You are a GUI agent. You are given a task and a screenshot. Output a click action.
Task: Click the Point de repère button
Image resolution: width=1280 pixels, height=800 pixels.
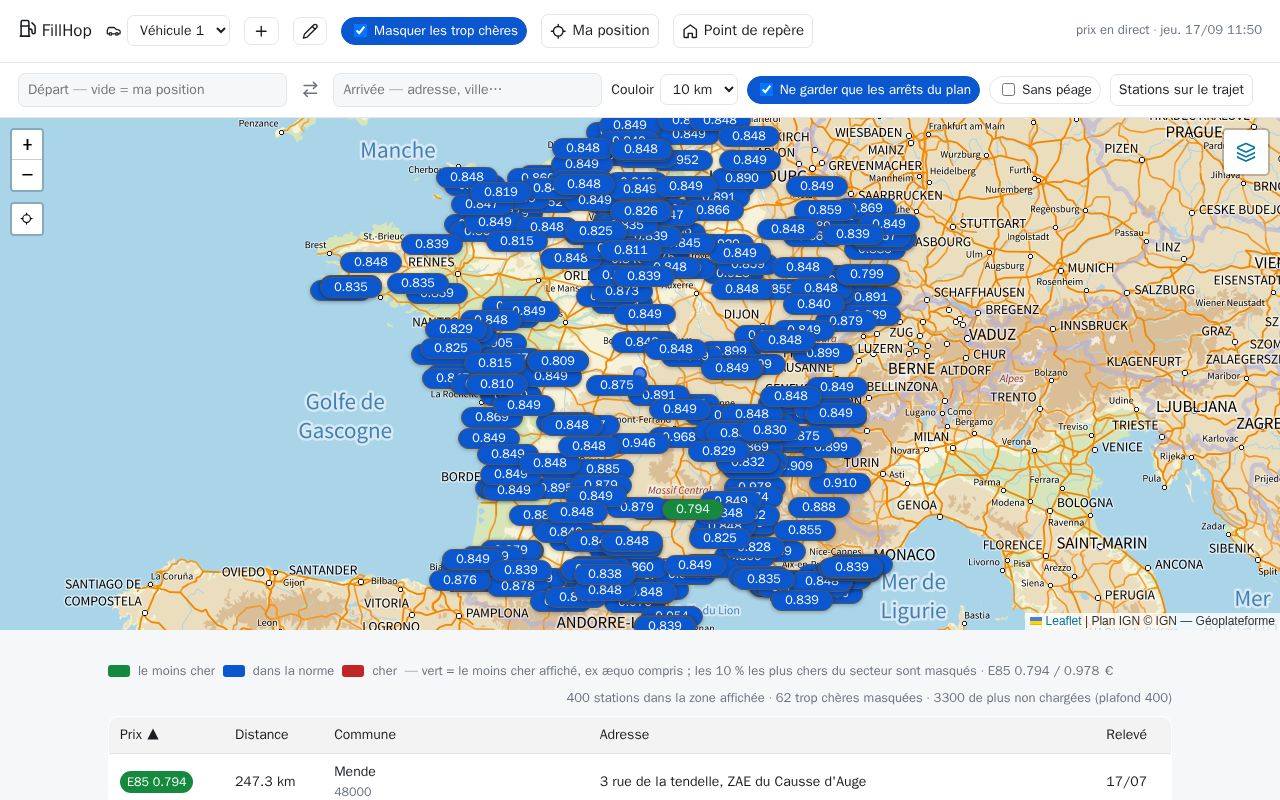click(743, 31)
